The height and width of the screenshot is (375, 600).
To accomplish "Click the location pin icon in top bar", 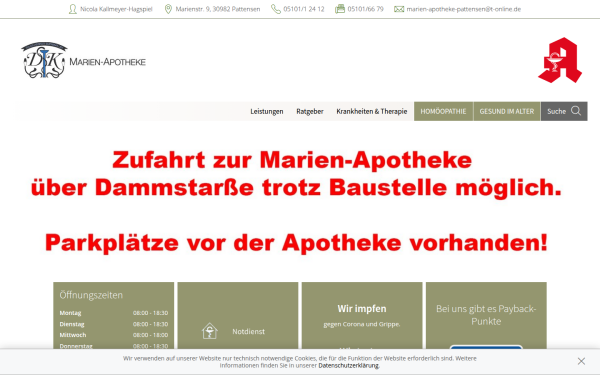I will [x=168, y=9].
